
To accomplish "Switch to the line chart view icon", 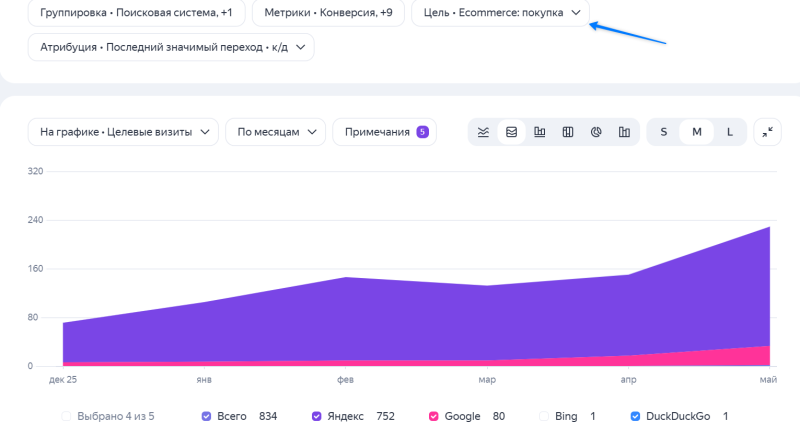I will [x=483, y=132].
